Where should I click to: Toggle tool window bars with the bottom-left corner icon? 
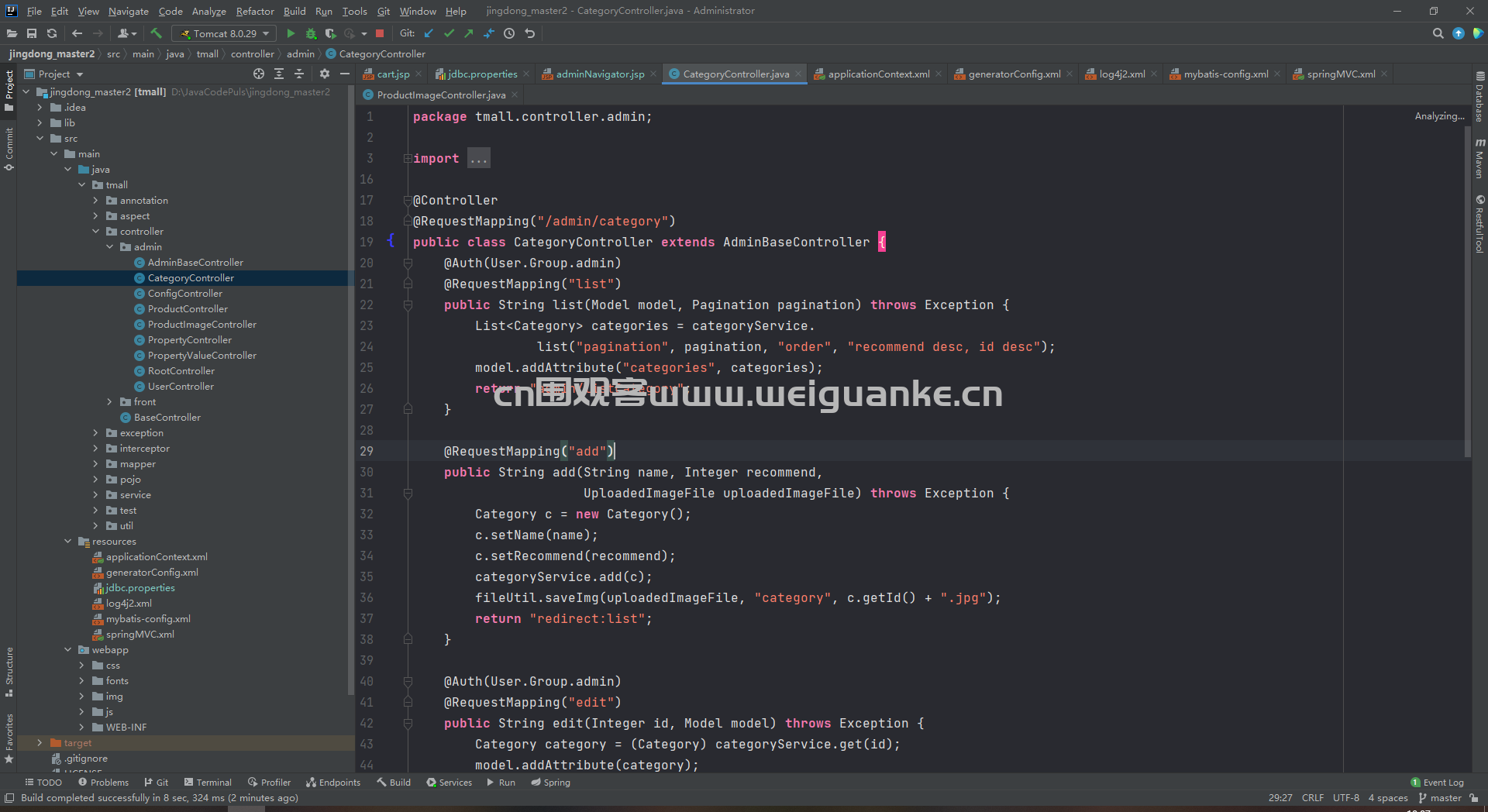[x=9, y=798]
